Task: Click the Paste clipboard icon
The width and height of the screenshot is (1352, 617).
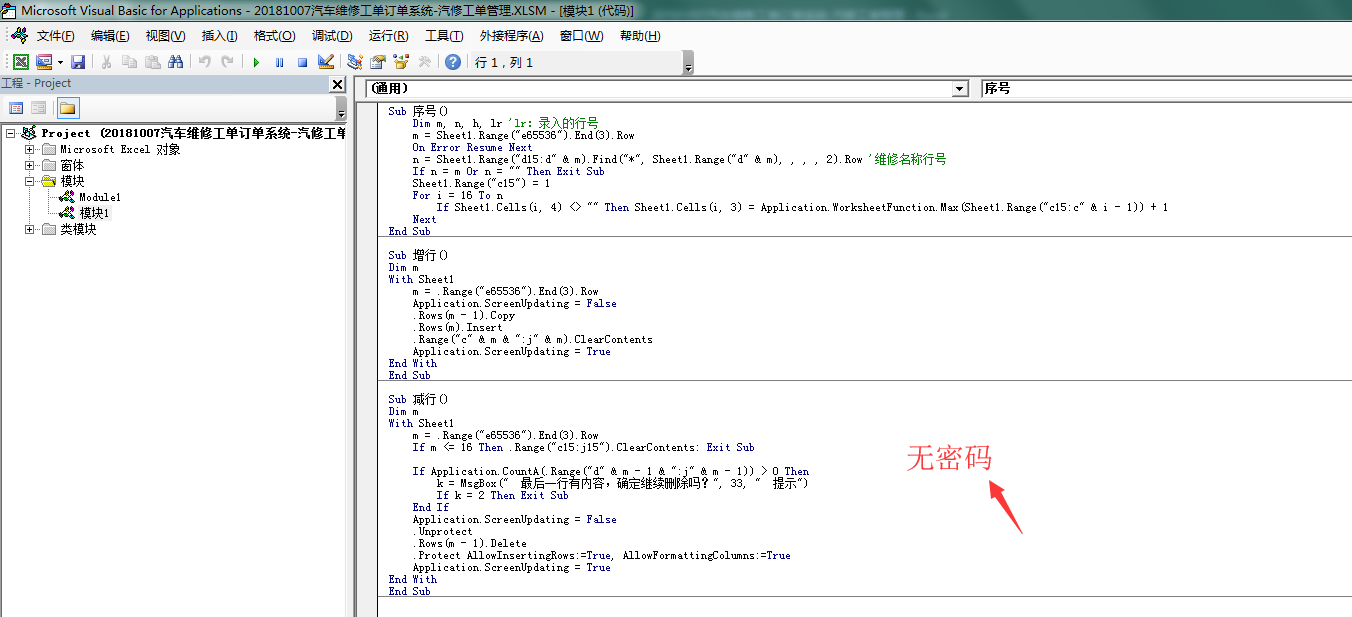Action: click(152, 62)
